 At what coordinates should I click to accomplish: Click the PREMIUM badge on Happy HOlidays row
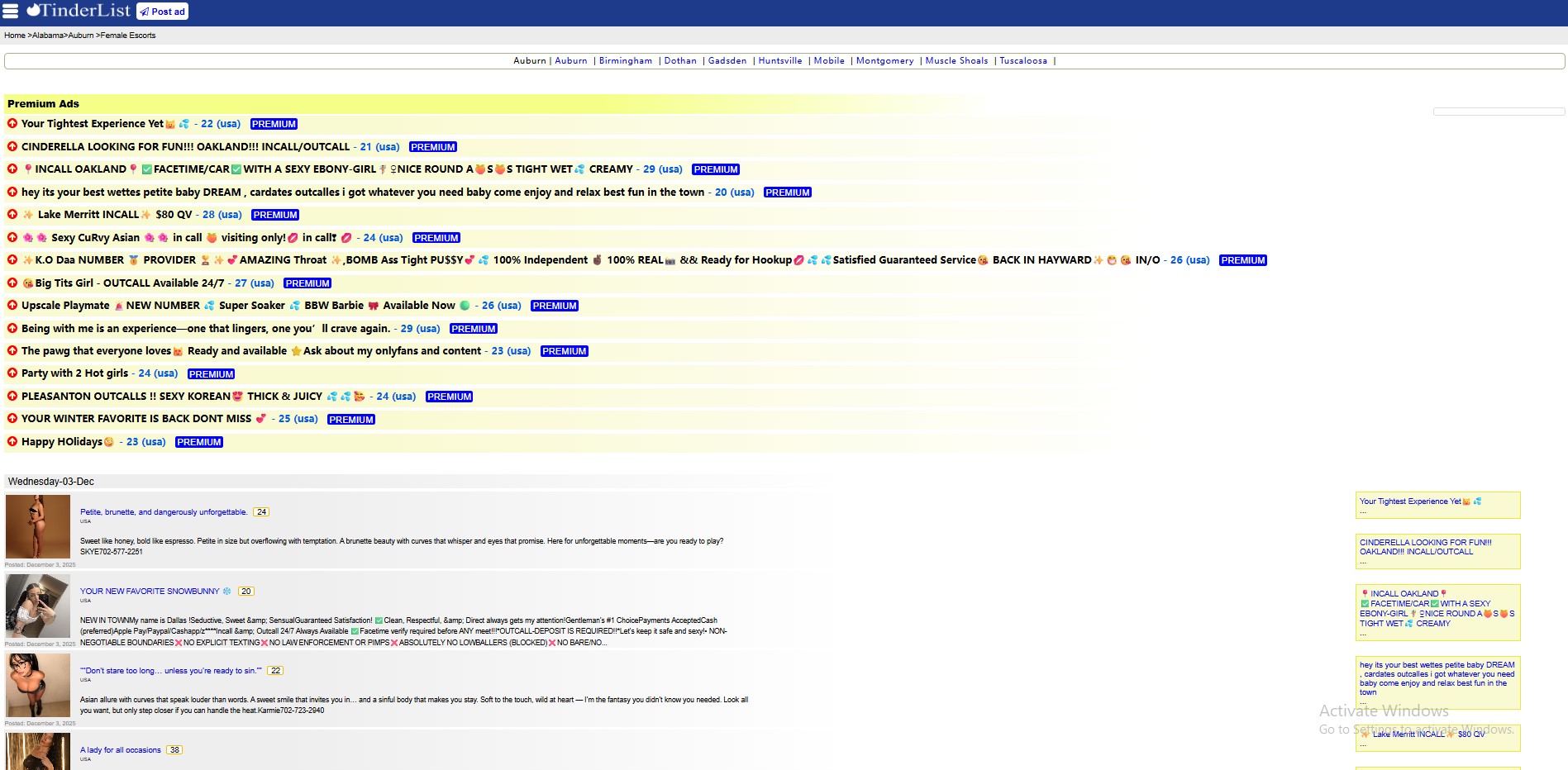(x=199, y=442)
